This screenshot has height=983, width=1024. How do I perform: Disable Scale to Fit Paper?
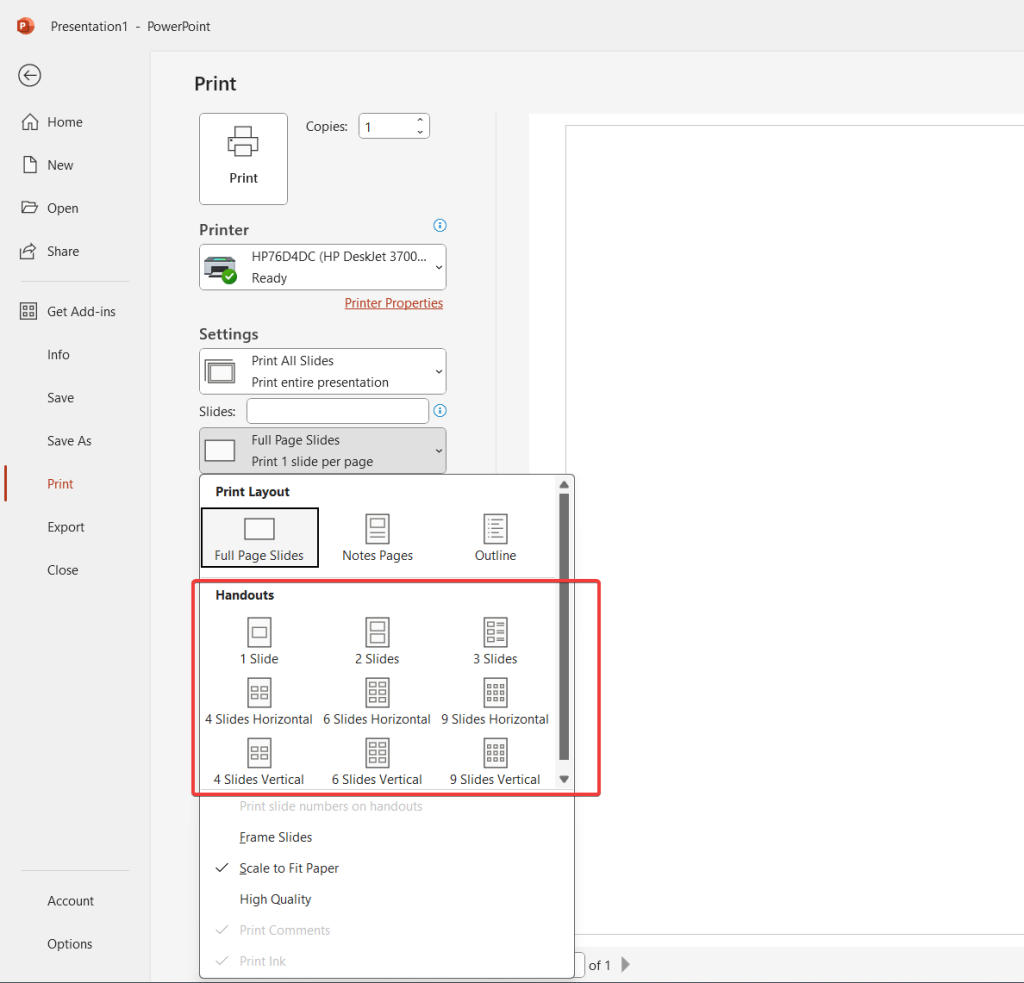tap(289, 868)
